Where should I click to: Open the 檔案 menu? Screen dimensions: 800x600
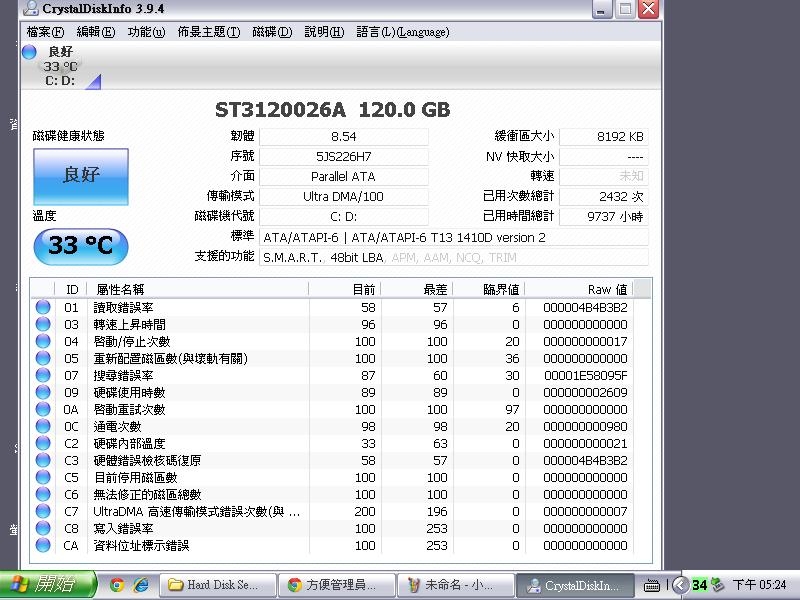tap(47, 32)
